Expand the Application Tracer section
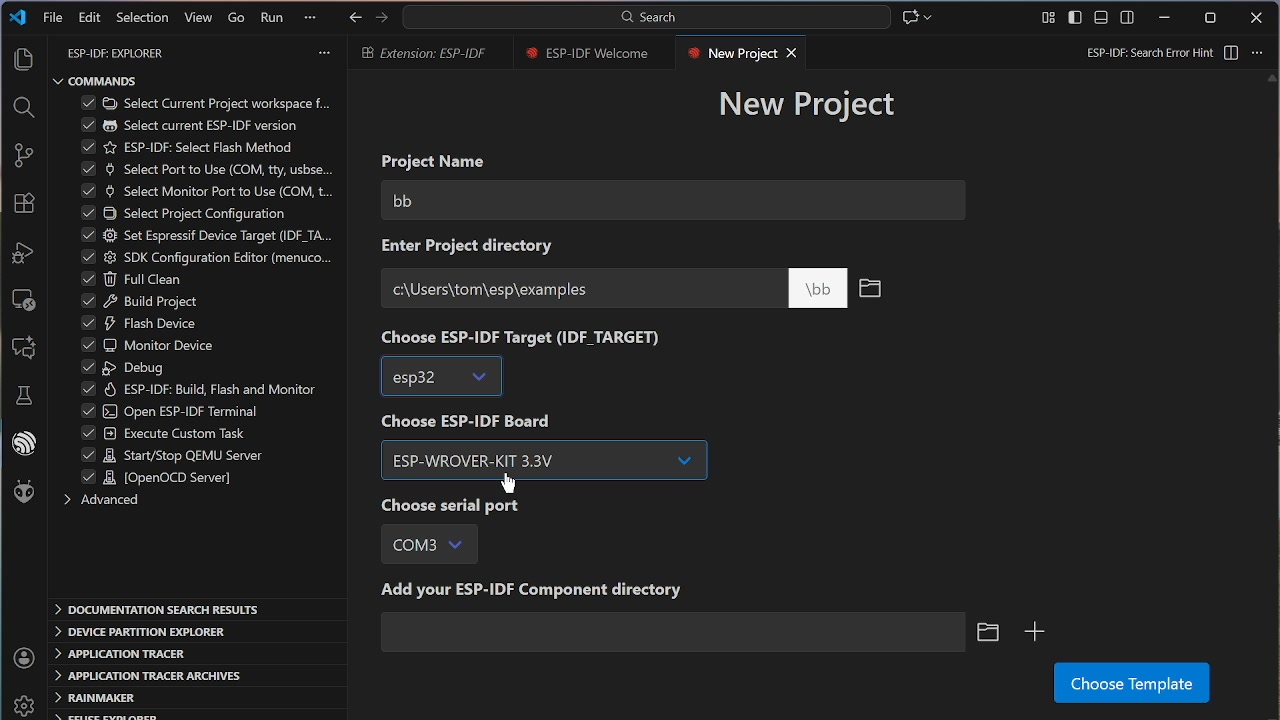This screenshot has width=1280, height=720. (126, 654)
